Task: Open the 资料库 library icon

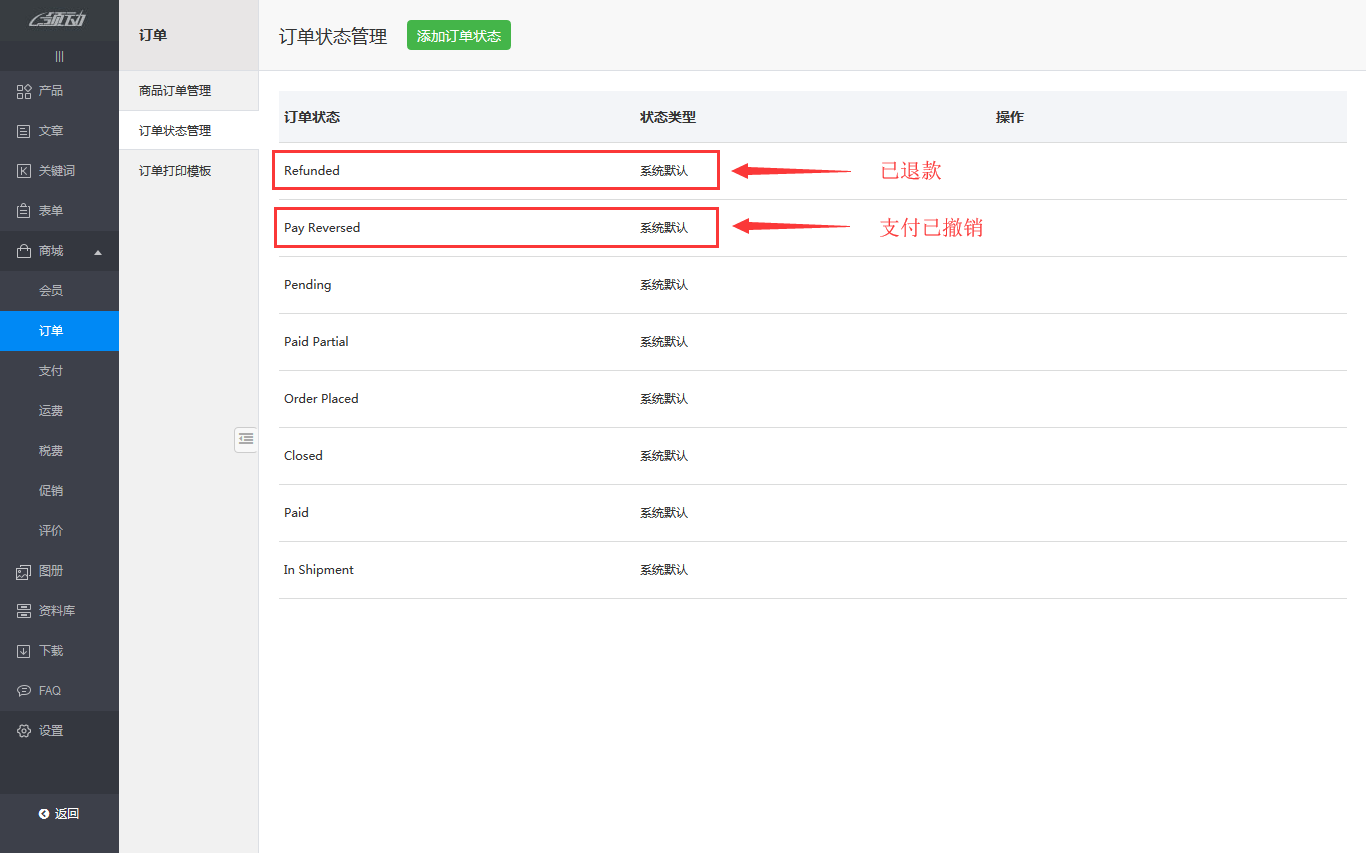Action: point(23,610)
